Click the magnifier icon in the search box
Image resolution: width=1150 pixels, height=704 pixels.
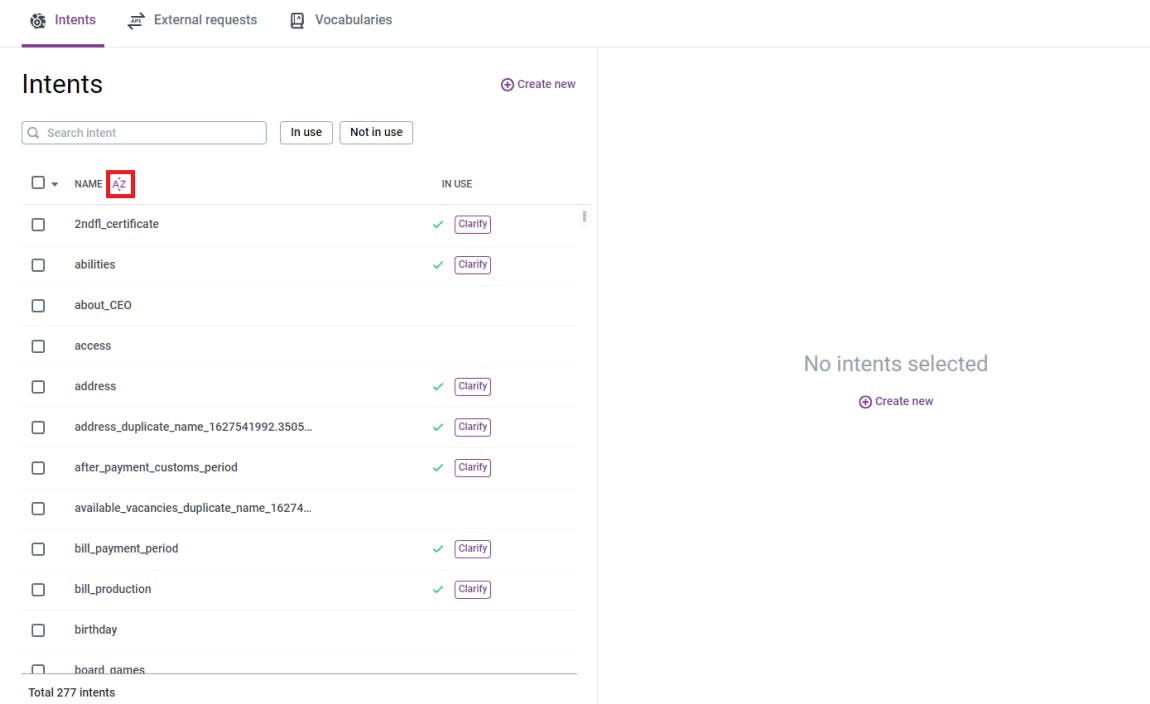(x=34, y=133)
